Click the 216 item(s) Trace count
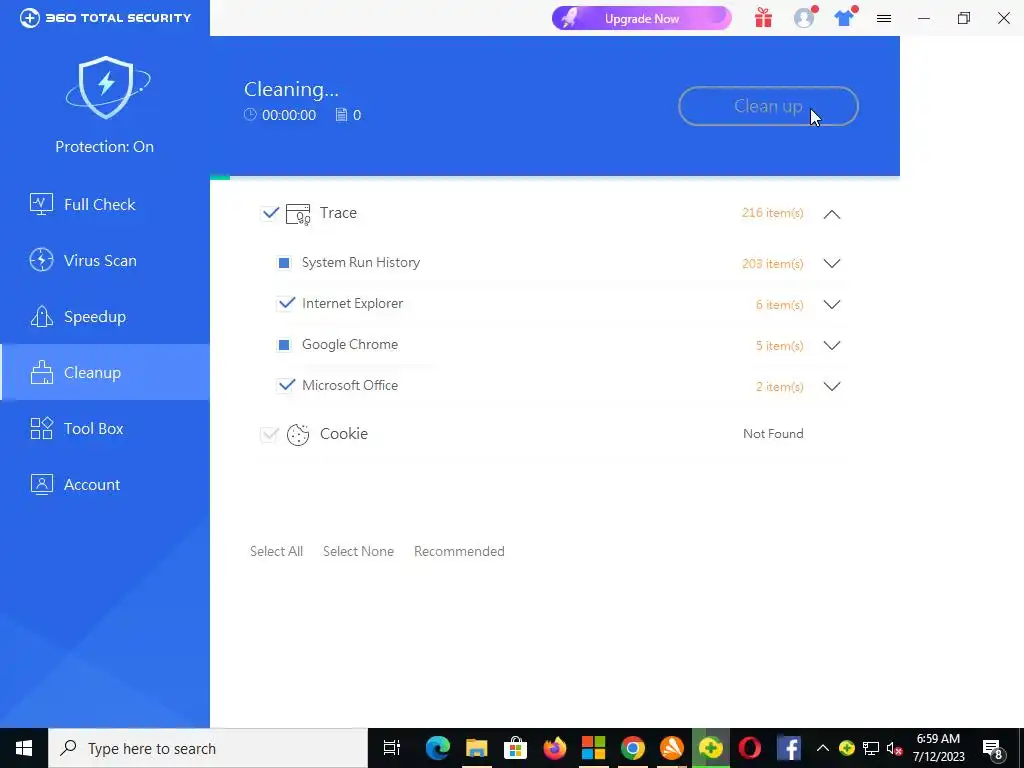This screenshot has width=1024, height=768. pyautogui.click(x=773, y=213)
